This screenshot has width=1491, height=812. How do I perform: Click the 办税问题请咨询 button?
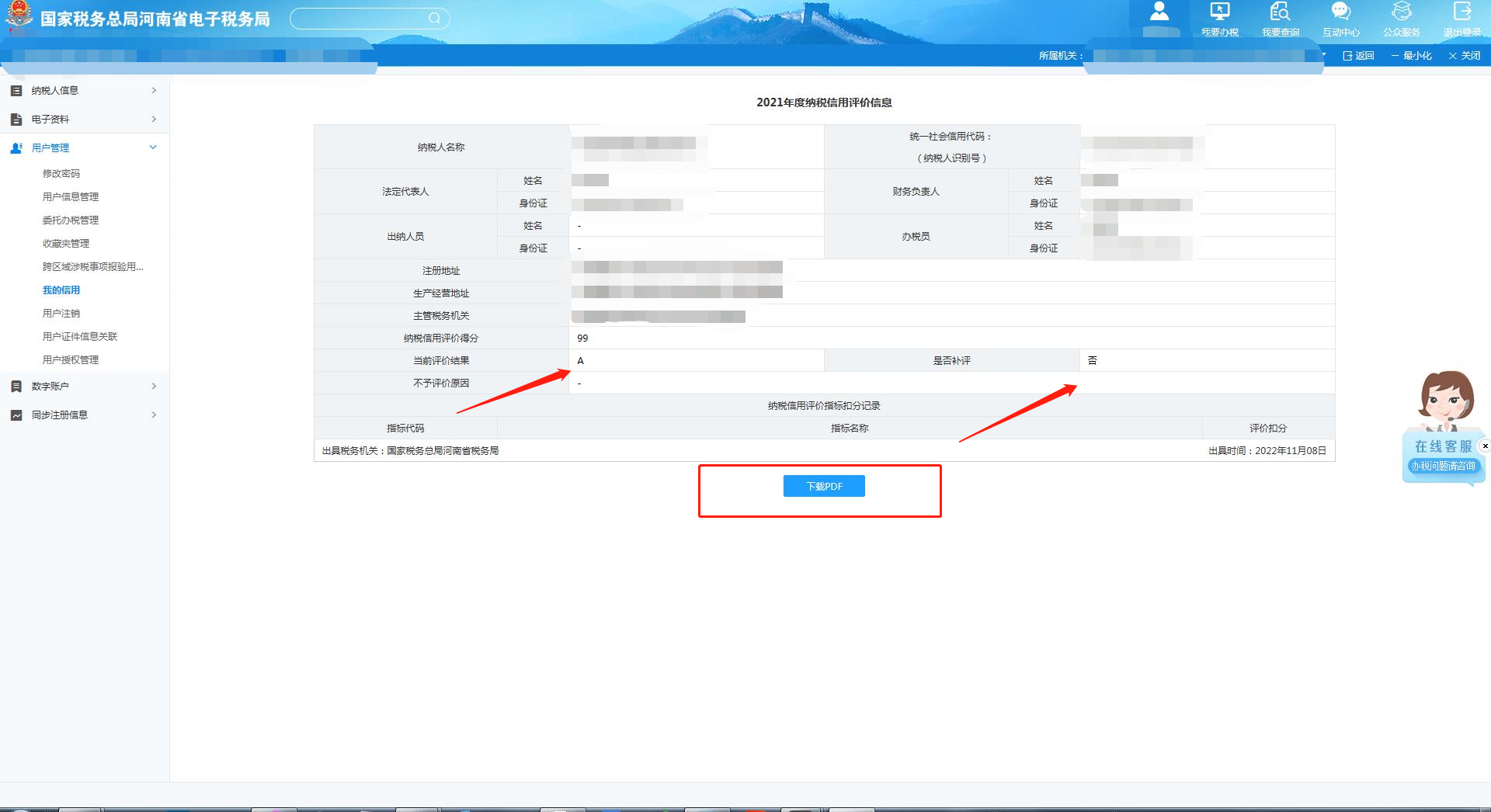pos(1444,466)
